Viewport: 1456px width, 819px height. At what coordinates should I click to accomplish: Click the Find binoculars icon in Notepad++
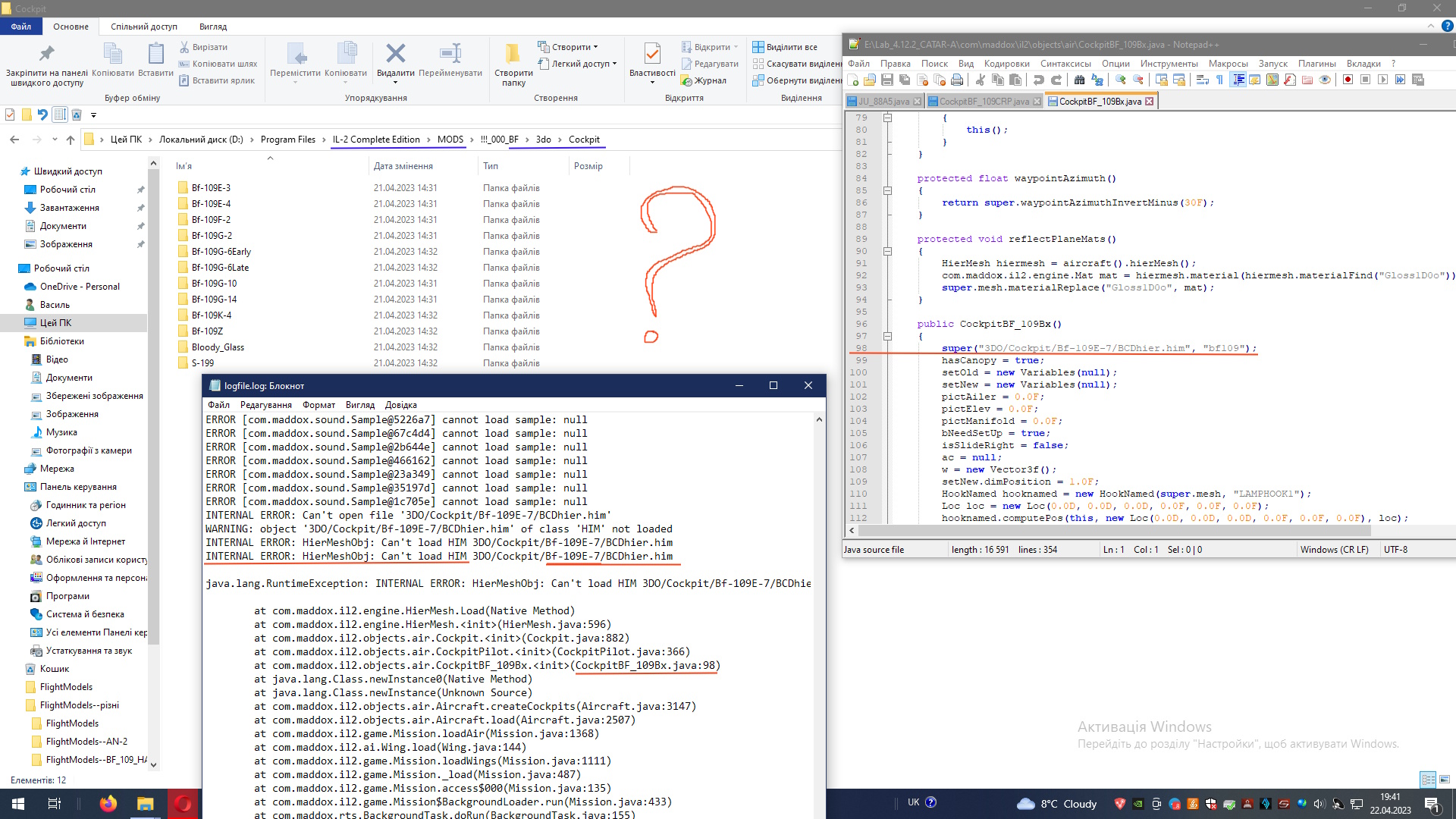click(x=1079, y=80)
